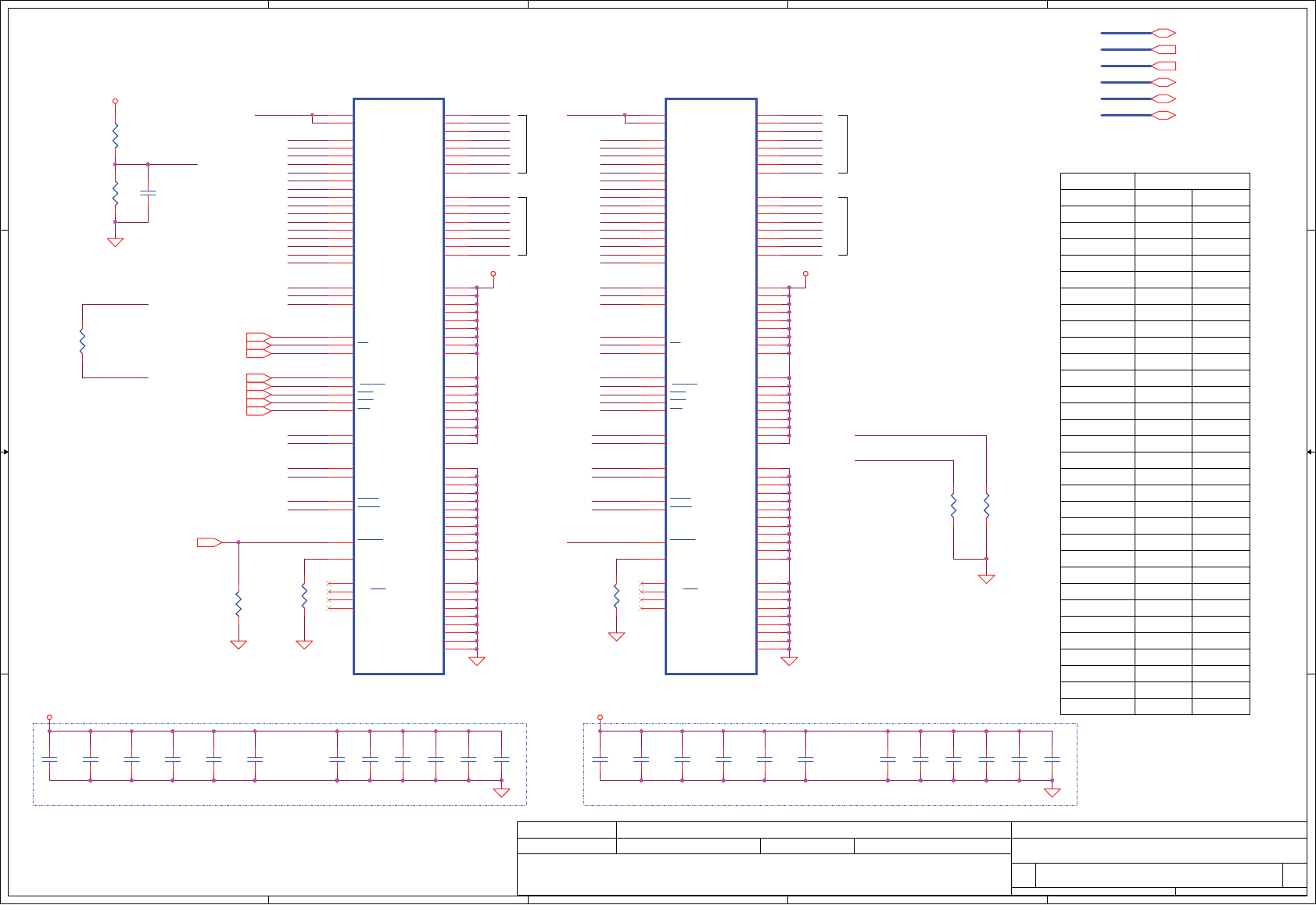
Task: Select the left large blue IC body
Action: point(399,386)
